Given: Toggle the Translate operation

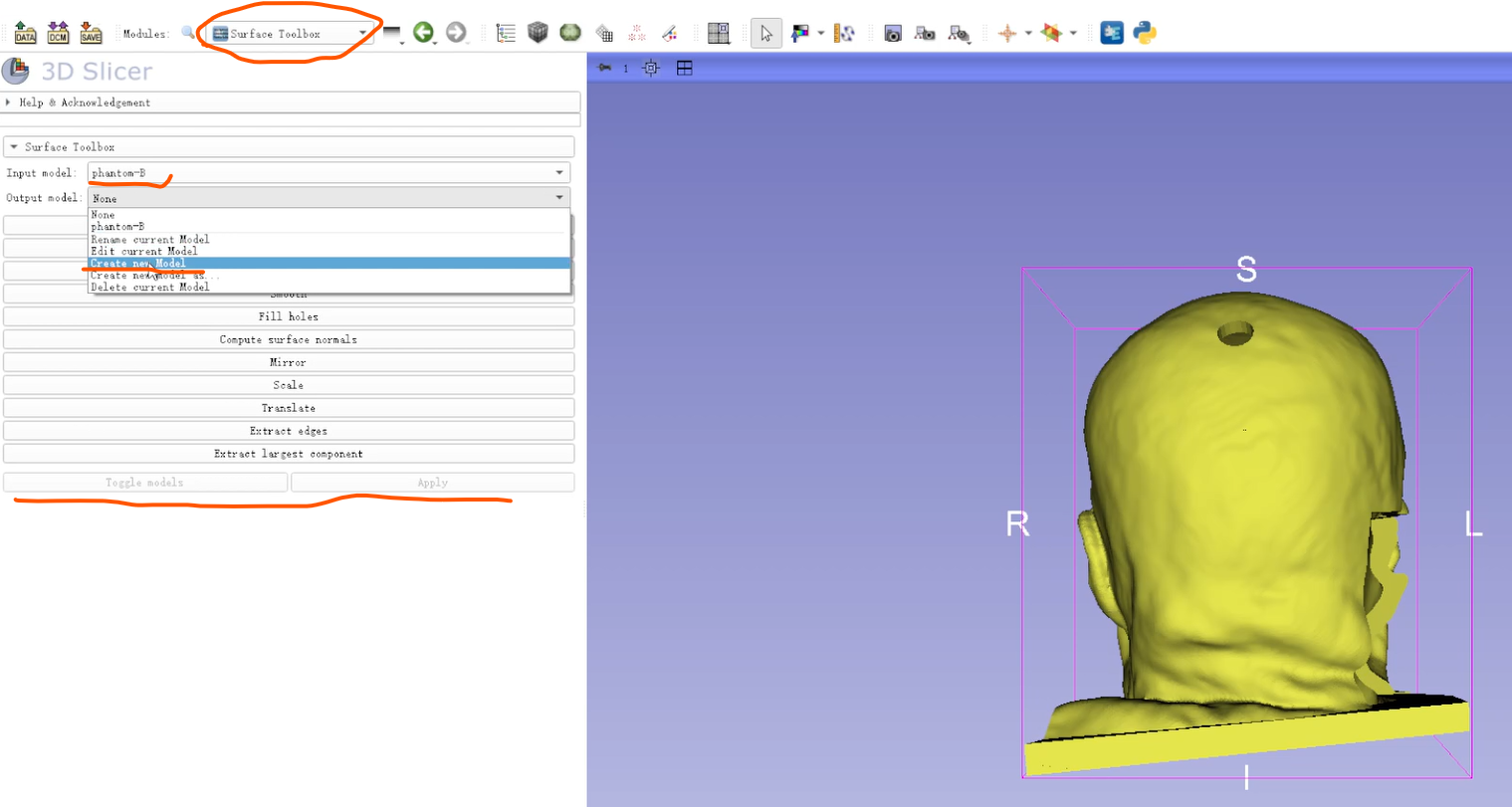Looking at the screenshot, I should point(289,408).
